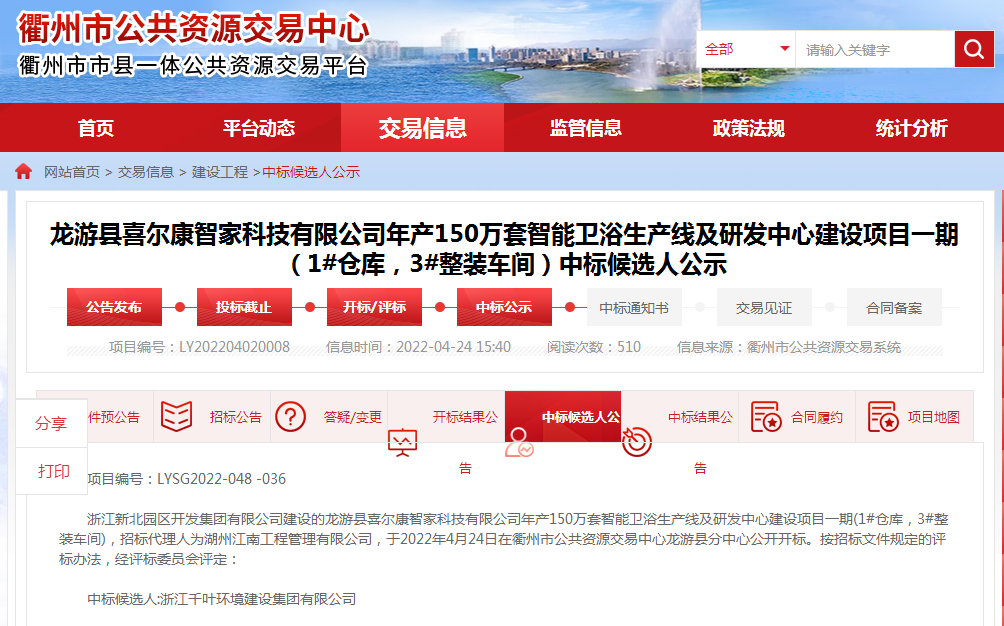Screen dimensions: 1004x626
Task: Click the announcement title heading
Action: [x=505, y=249]
